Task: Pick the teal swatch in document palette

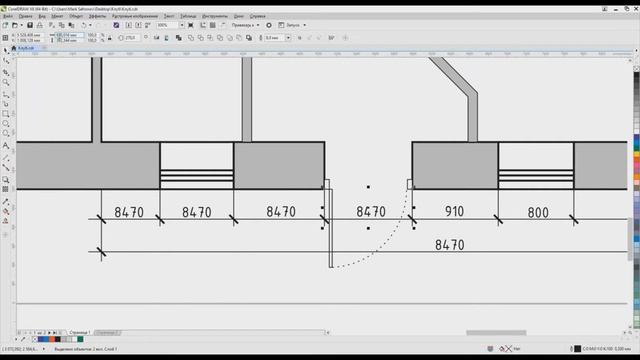Action: pos(80,339)
